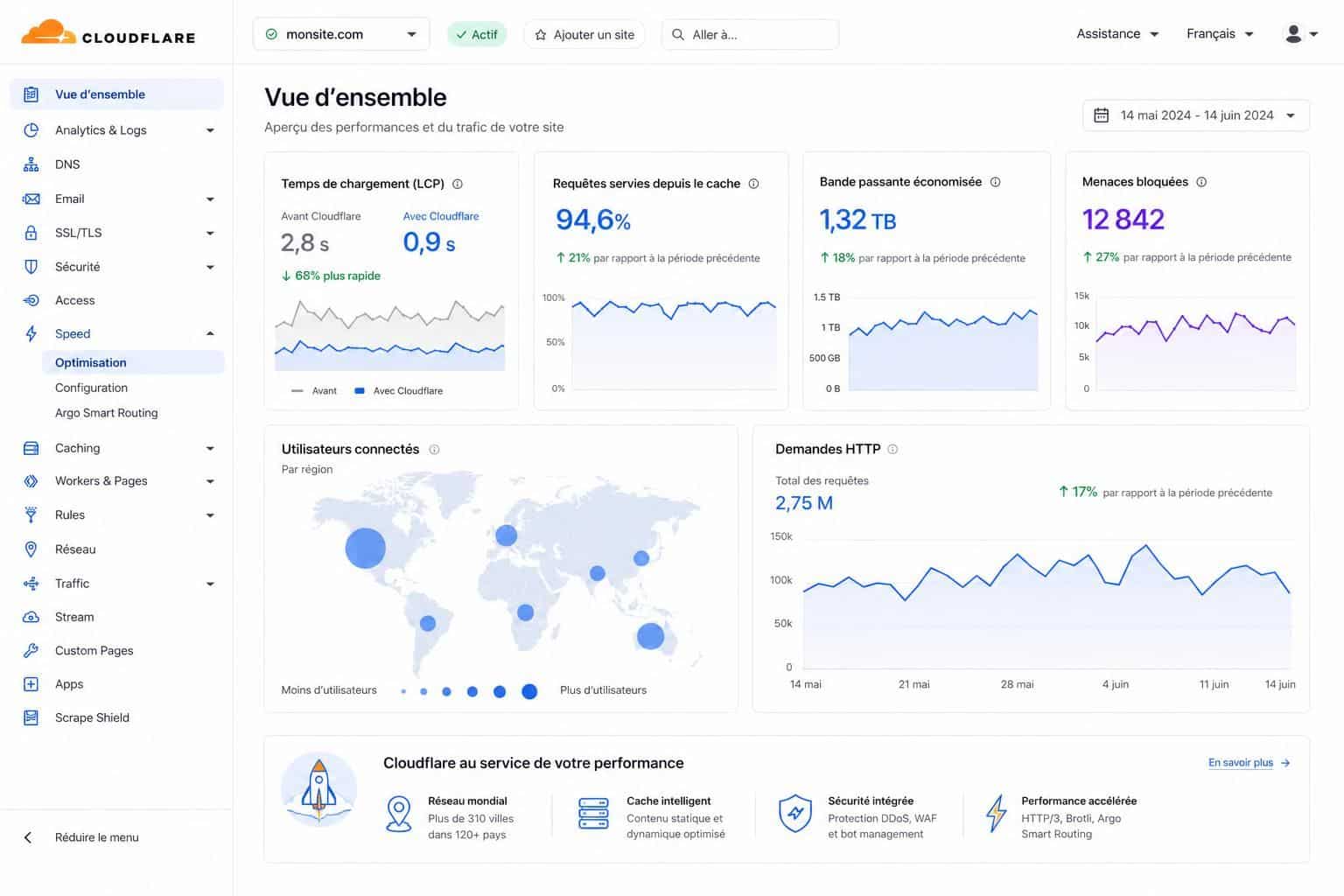Click the 2,75 M total requests value
1344x896 pixels.
tap(804, 503)
